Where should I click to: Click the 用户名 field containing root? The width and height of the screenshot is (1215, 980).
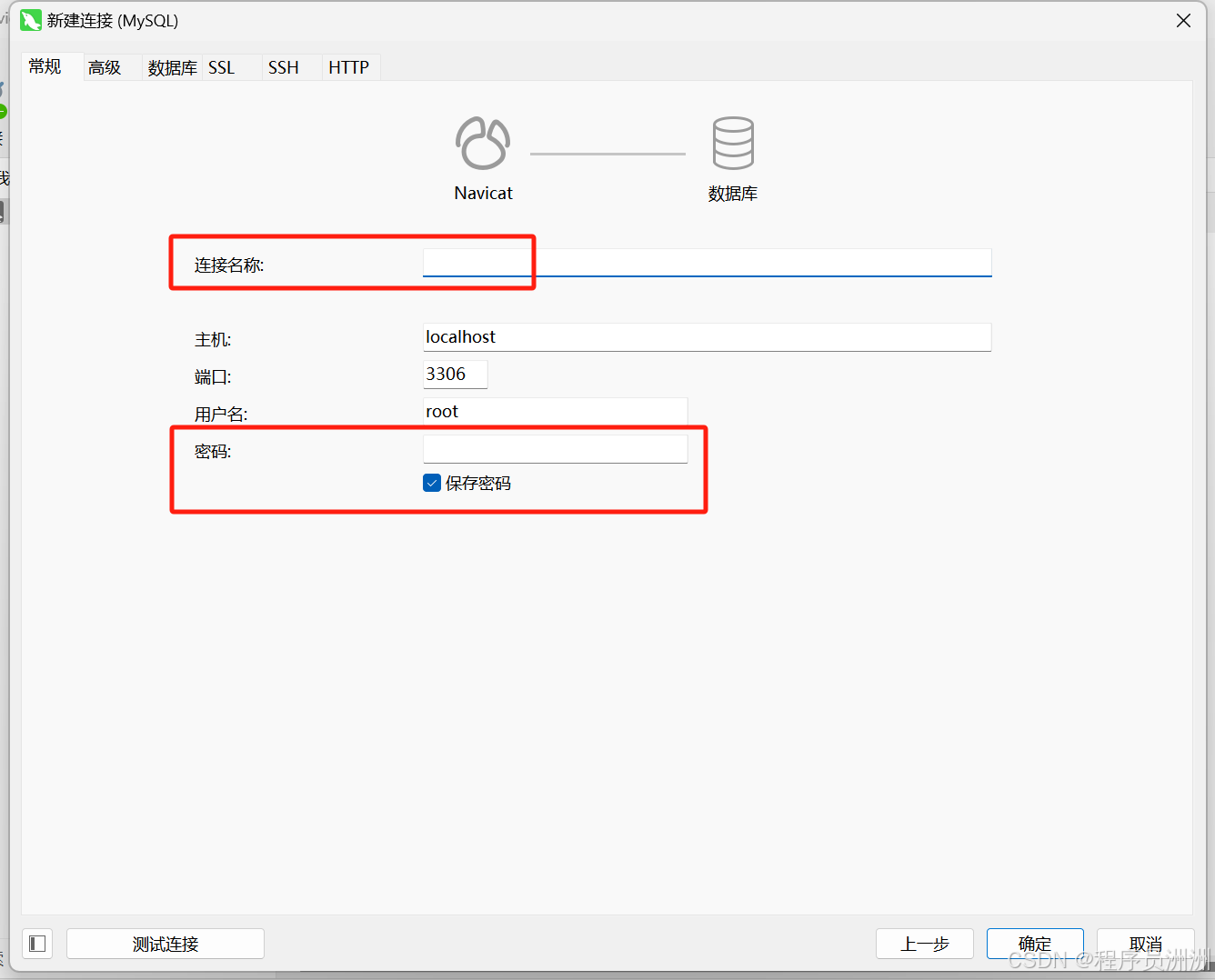[x=555, y=412]
